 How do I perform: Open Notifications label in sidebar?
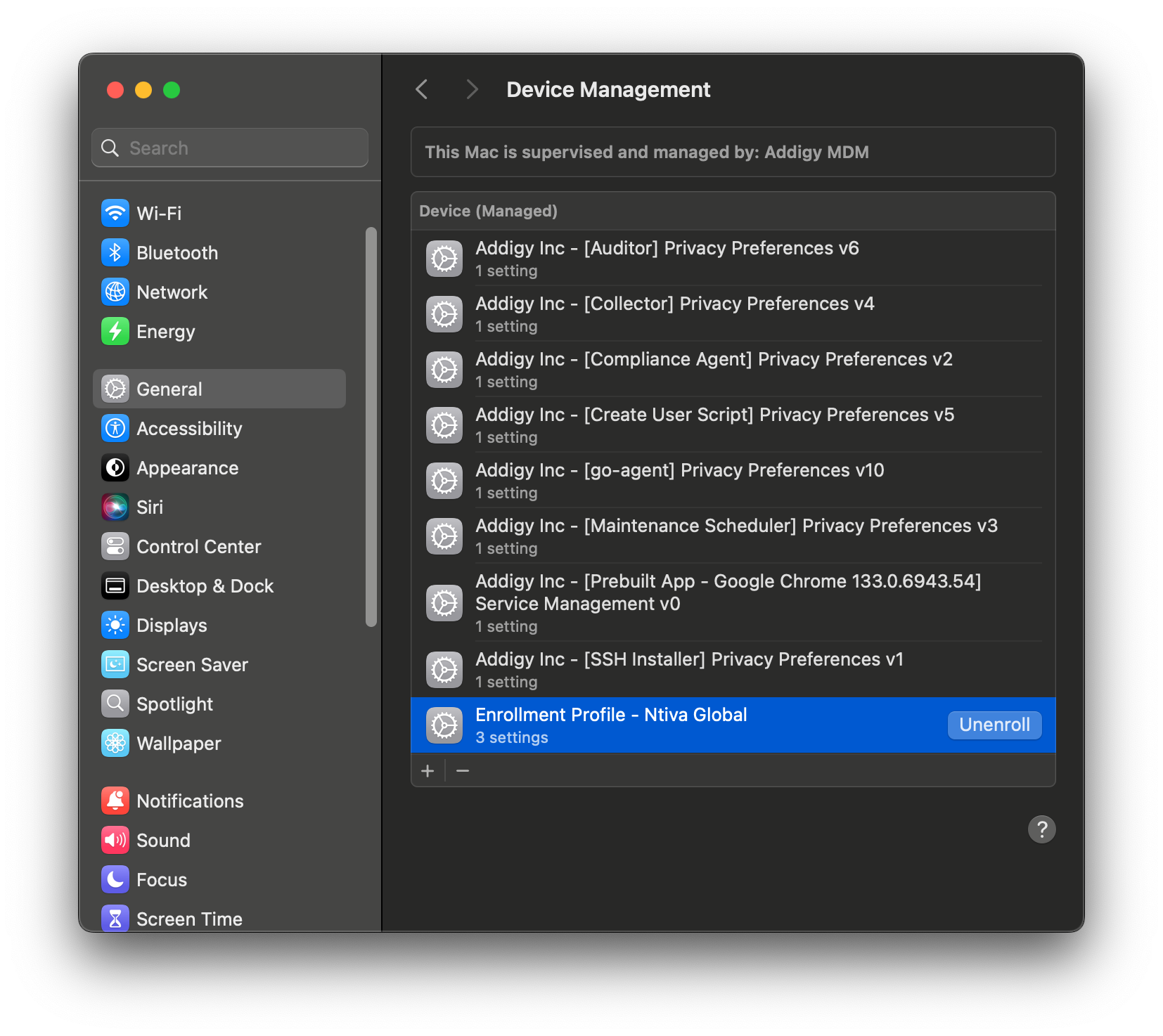coord(190,801)
